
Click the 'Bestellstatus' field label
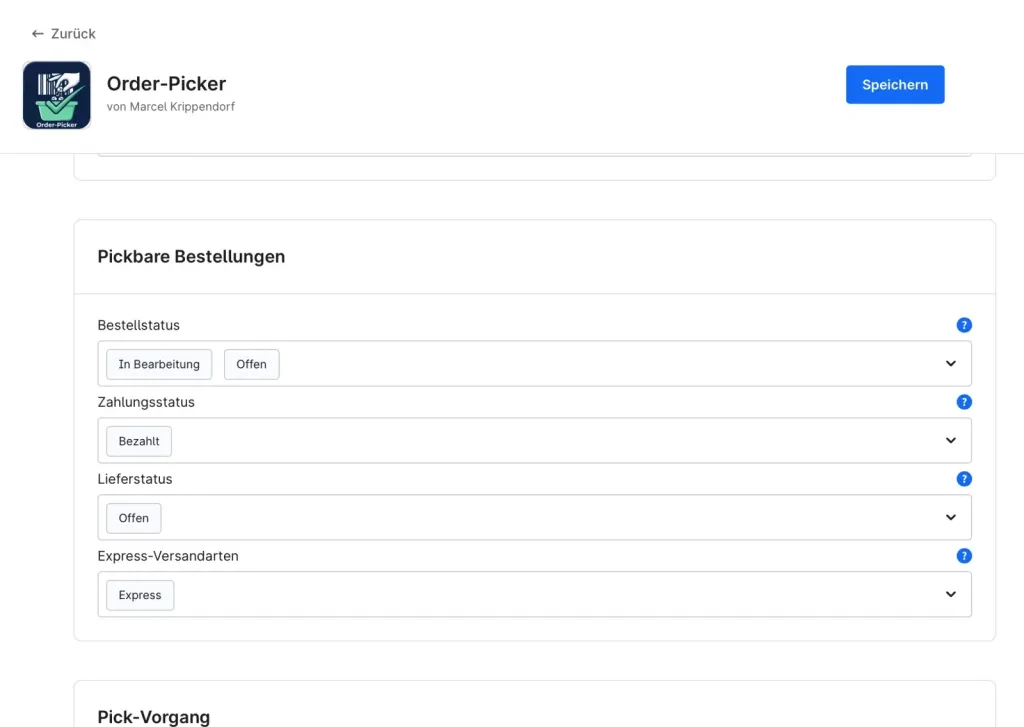point(138,325)
